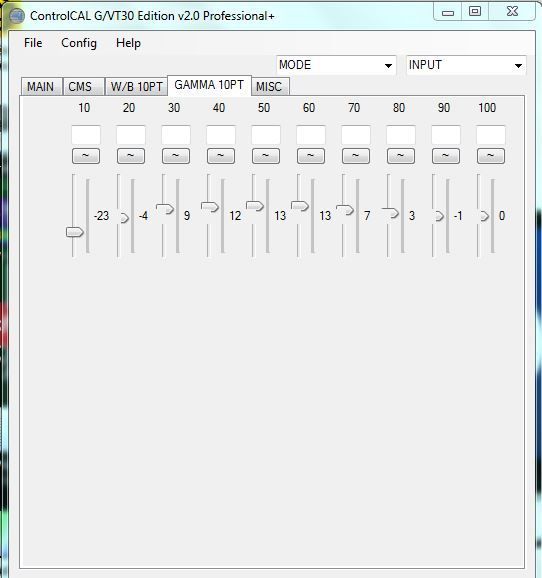Screen dimensions: 542x578
Task: Select the MISC tab
Action: pyautogui.click(x=270, y=87)
